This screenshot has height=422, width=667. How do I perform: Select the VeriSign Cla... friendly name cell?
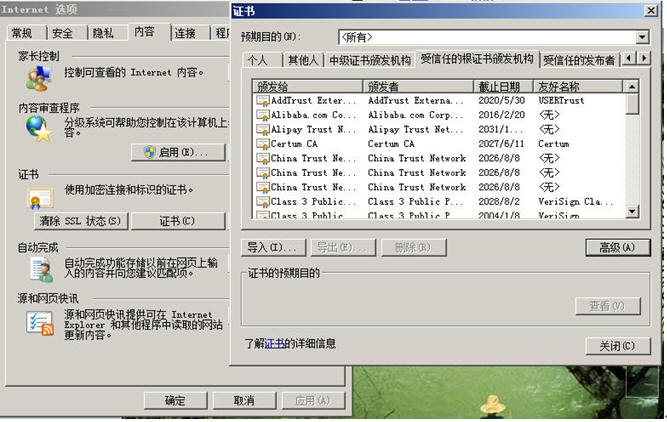[x=576, y=202]
